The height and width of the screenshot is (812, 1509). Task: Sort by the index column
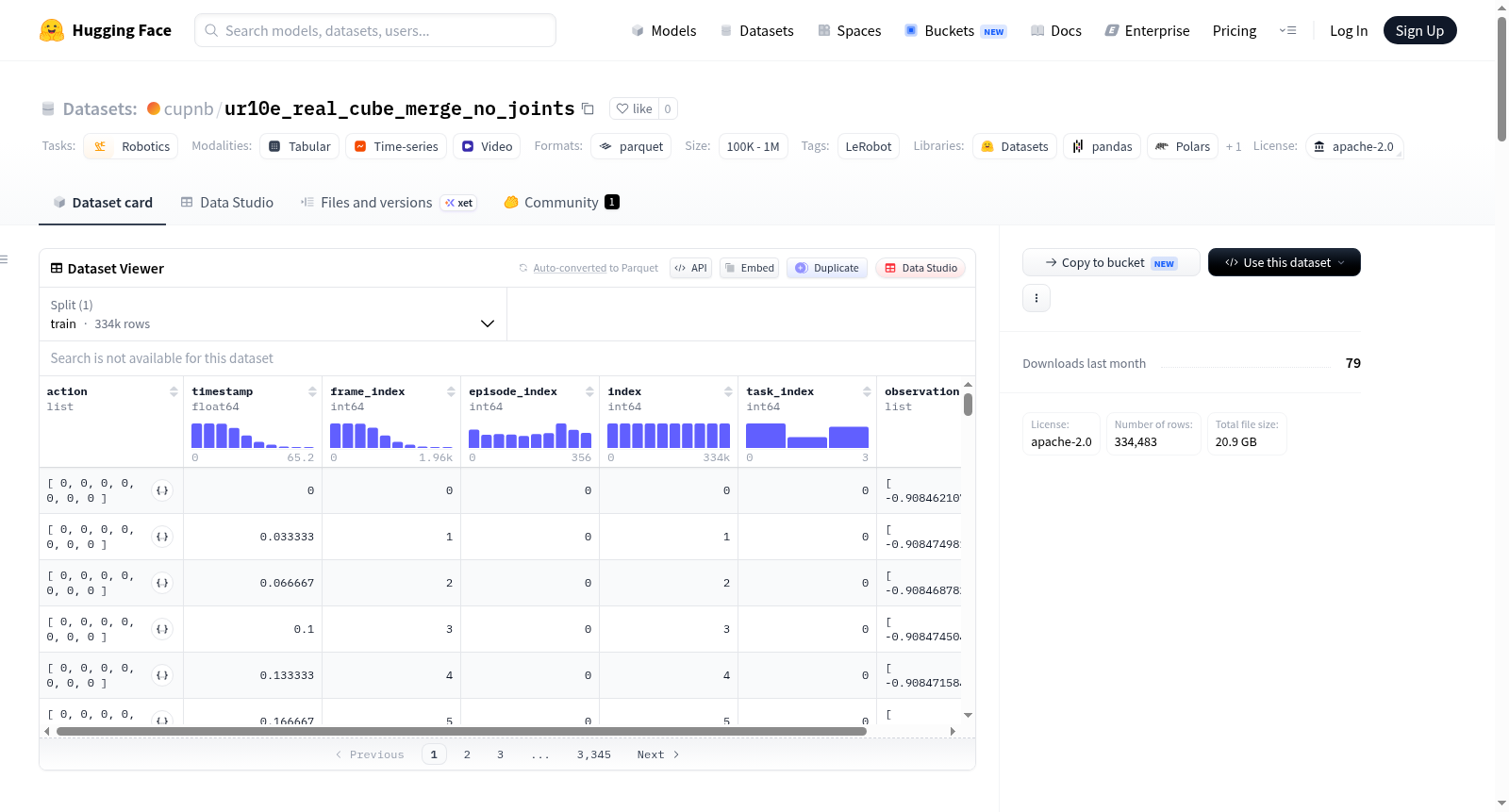(x=728, y=391)
